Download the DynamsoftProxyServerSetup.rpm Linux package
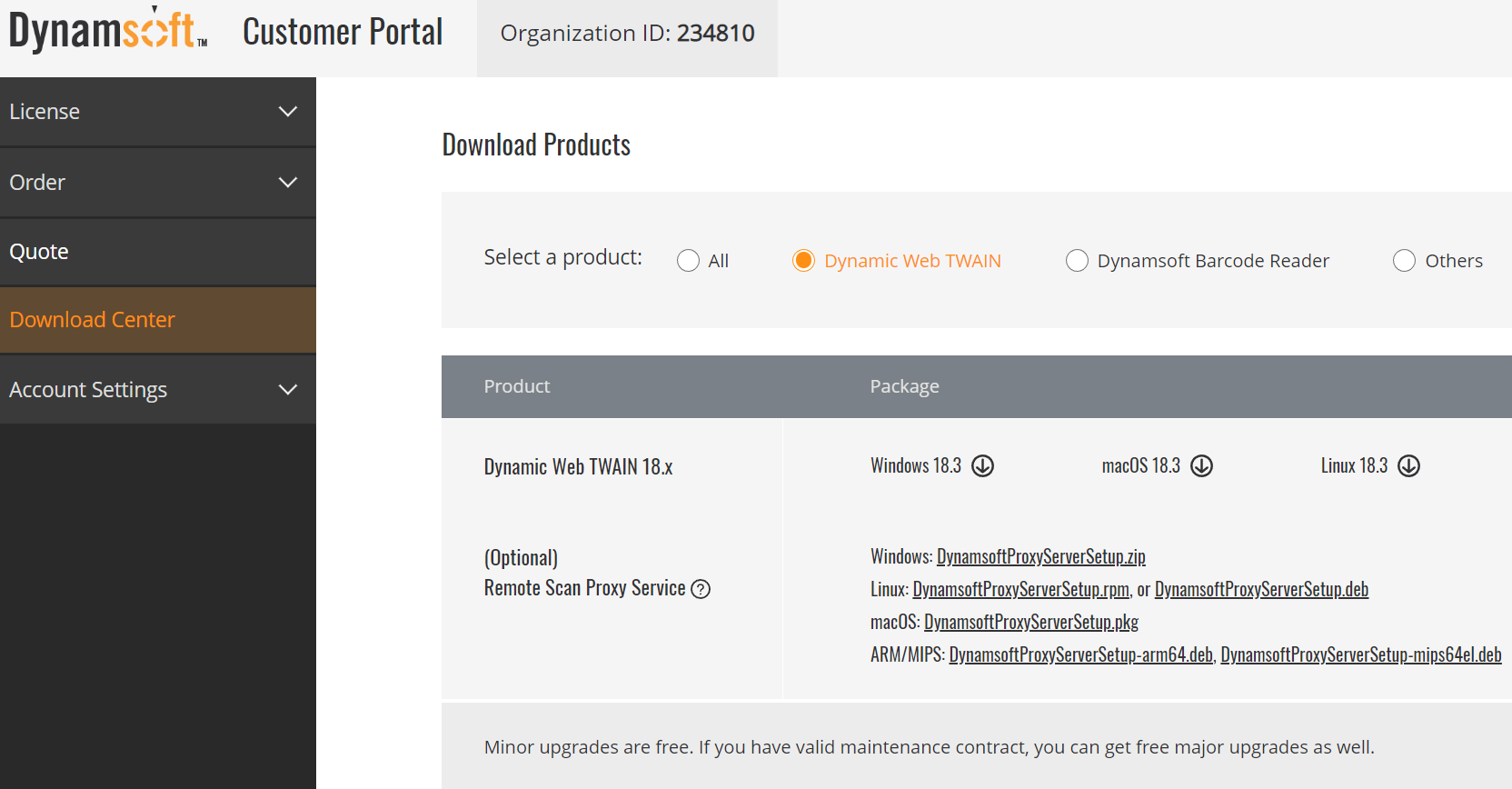Screen dimensions: 1512x789 click(x=1020, y=589)
